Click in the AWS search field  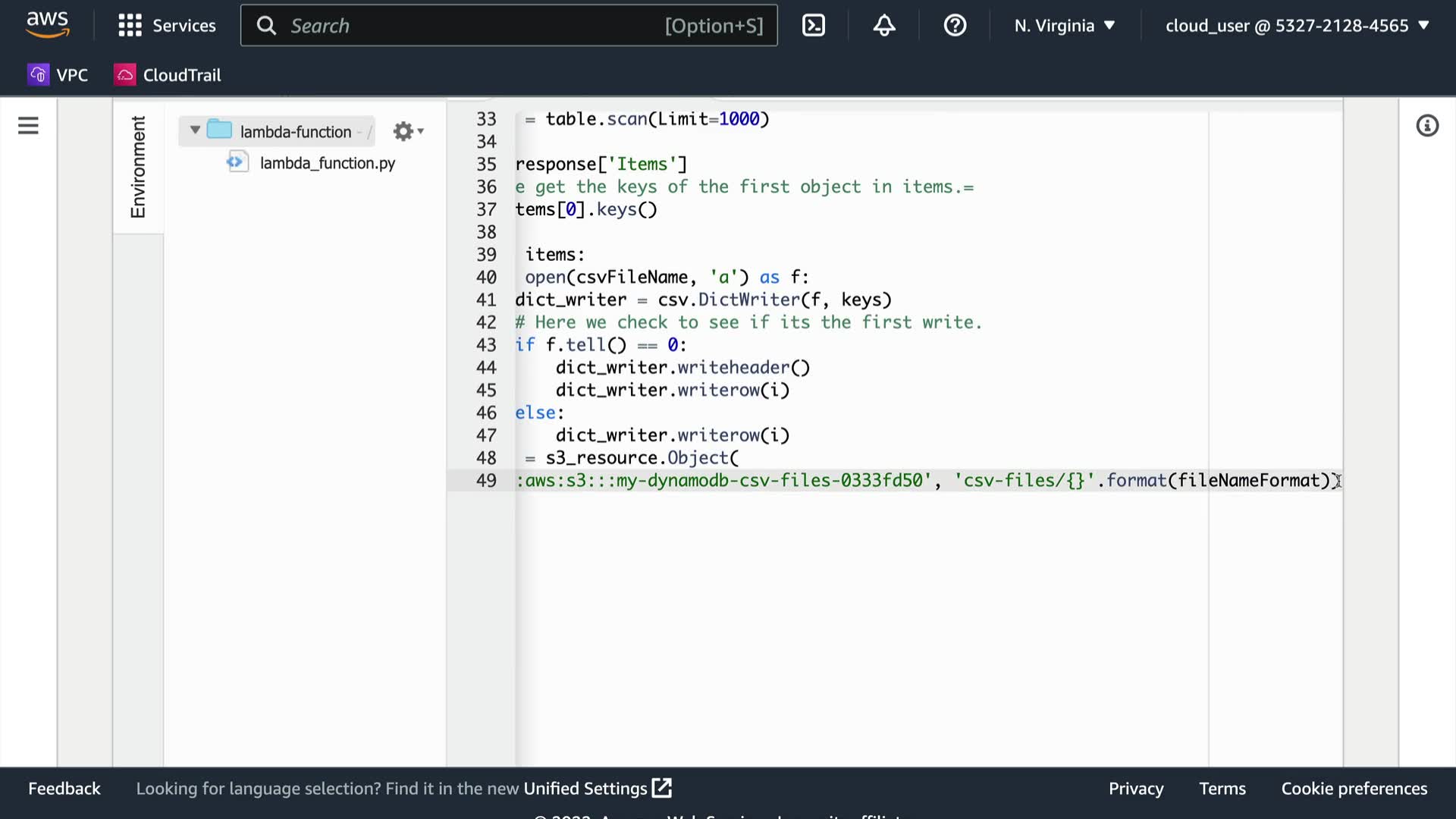470,26
